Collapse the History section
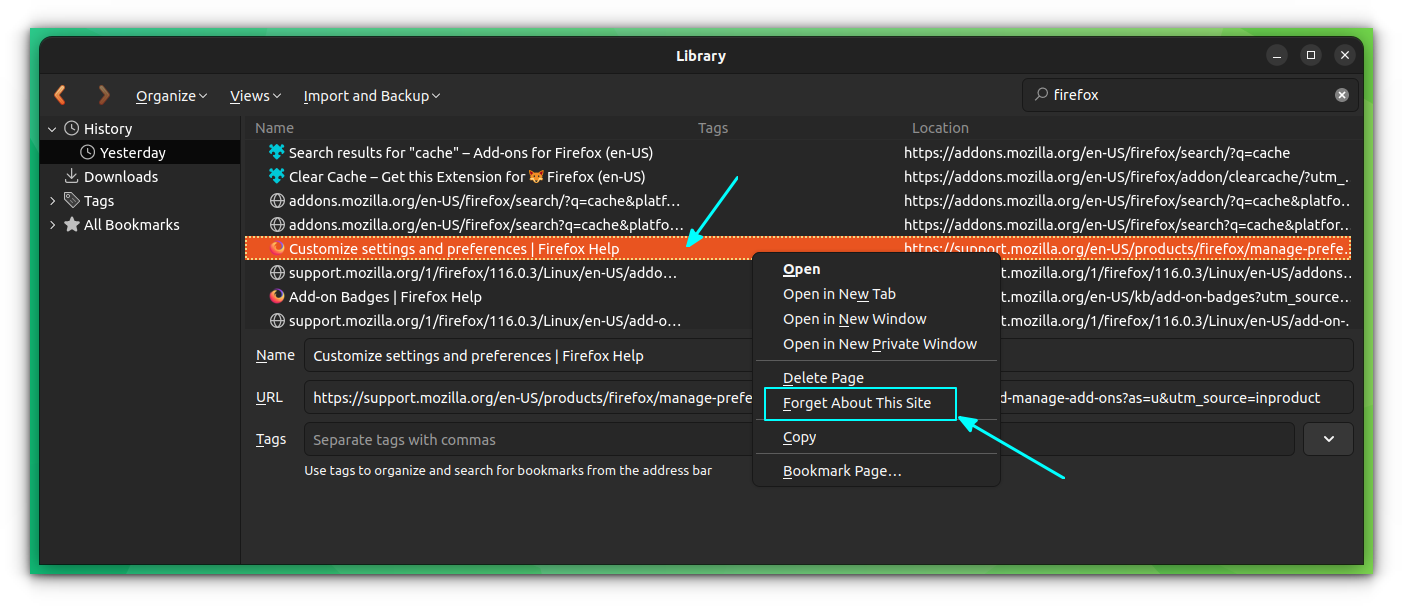Screen dimensions: 1403x606 51,128
